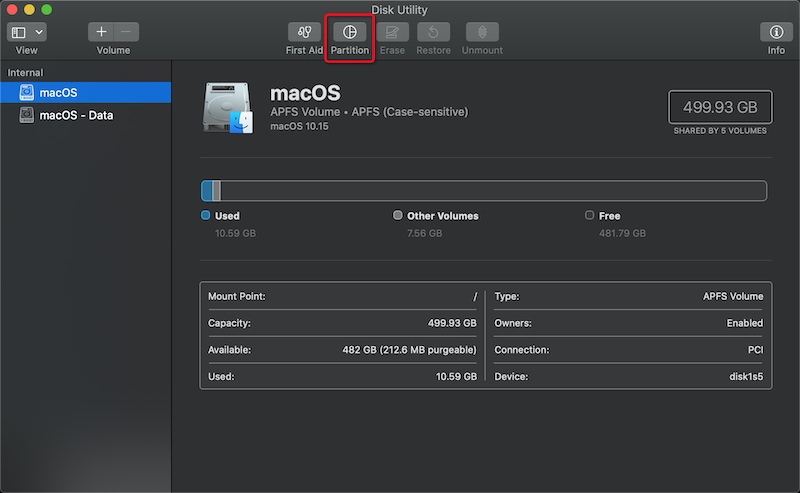Screen dimensions: 800x493
Task: Click the First Aid toolbar icon
Action: [x=304, y=32]
